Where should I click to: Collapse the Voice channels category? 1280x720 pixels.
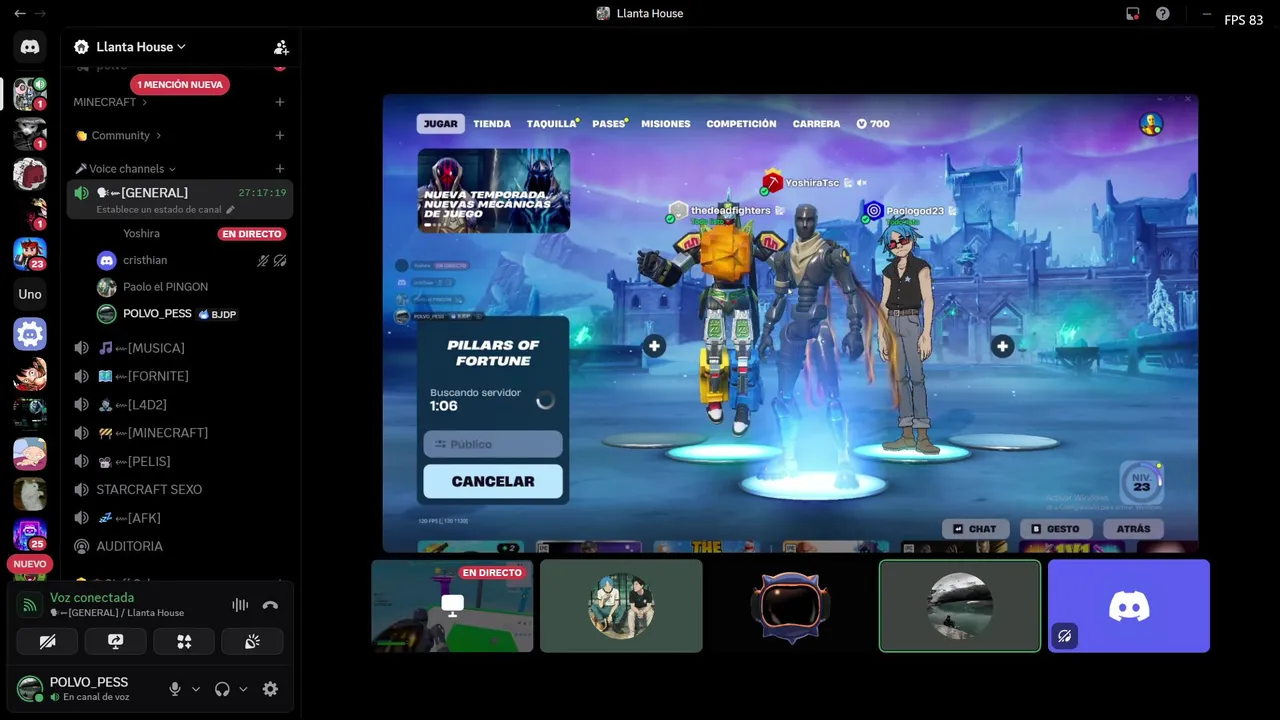coord(125,169)
